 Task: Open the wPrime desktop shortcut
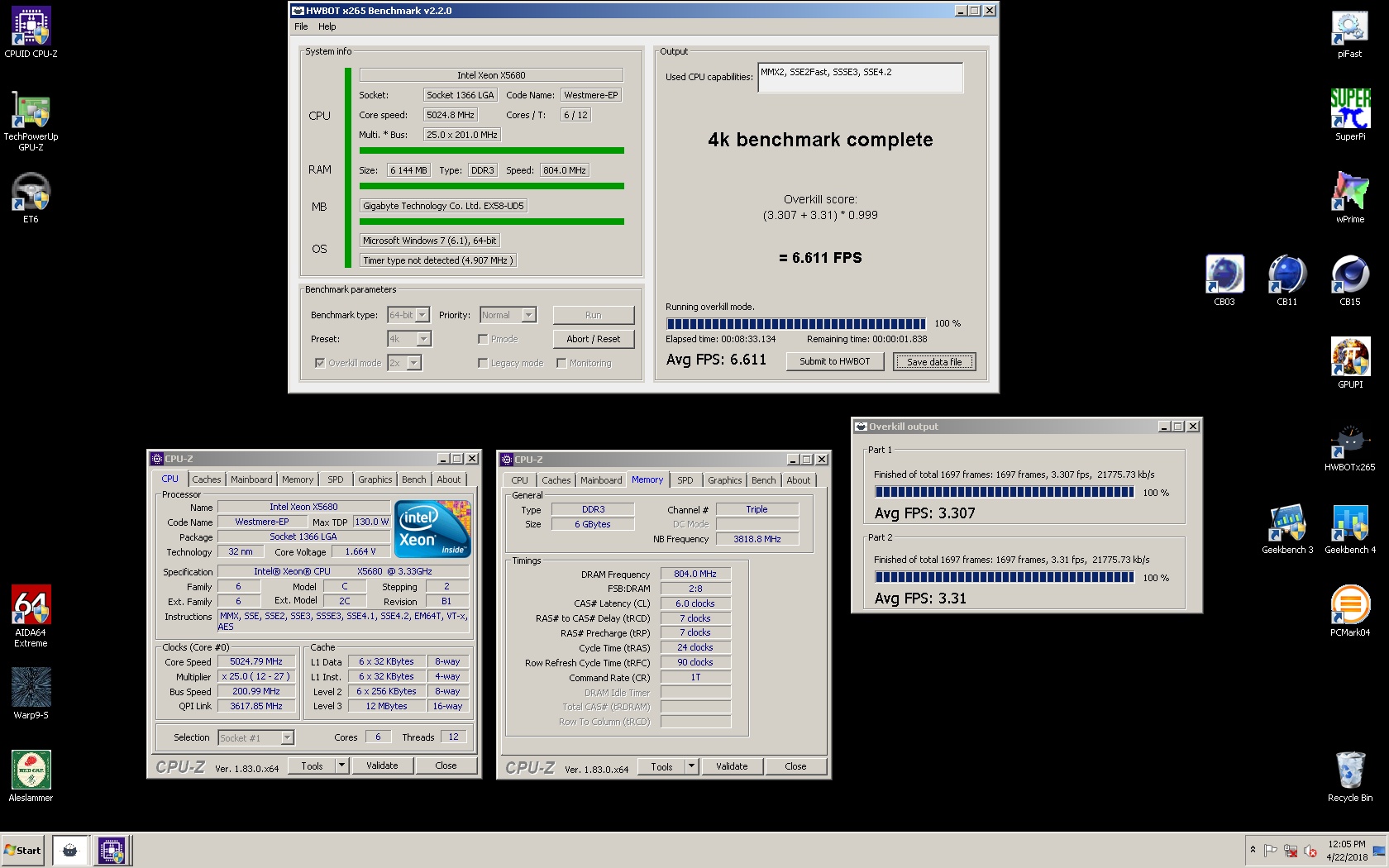(1349, 198)
